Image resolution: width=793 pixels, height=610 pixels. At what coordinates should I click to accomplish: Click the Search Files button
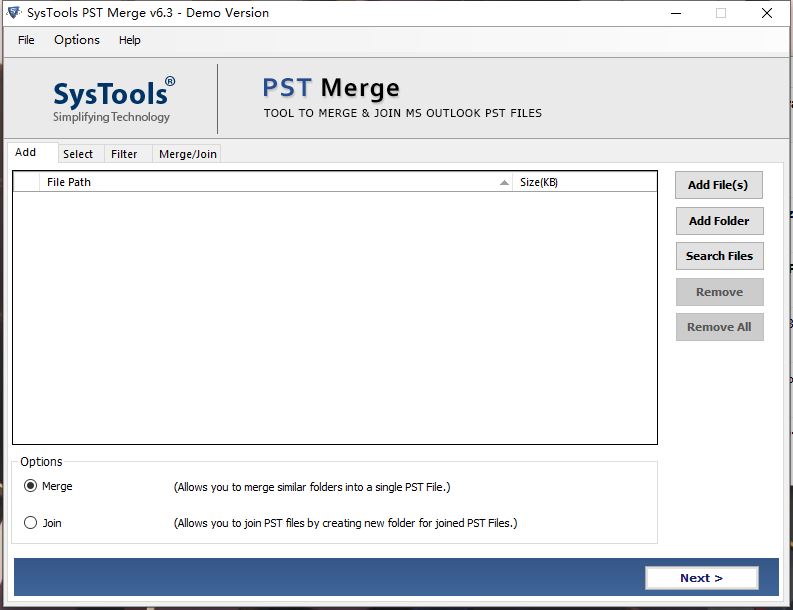click(x=720, y=256)
